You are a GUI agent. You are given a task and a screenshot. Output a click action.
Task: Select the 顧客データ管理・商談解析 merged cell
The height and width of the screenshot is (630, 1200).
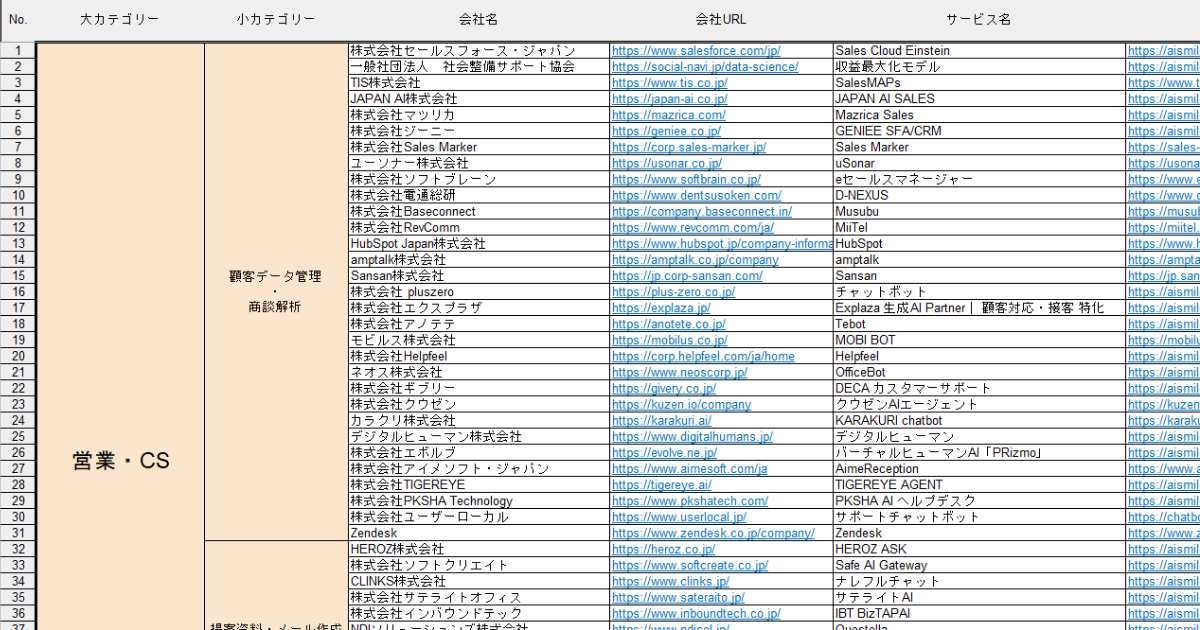tap(276, 291)
